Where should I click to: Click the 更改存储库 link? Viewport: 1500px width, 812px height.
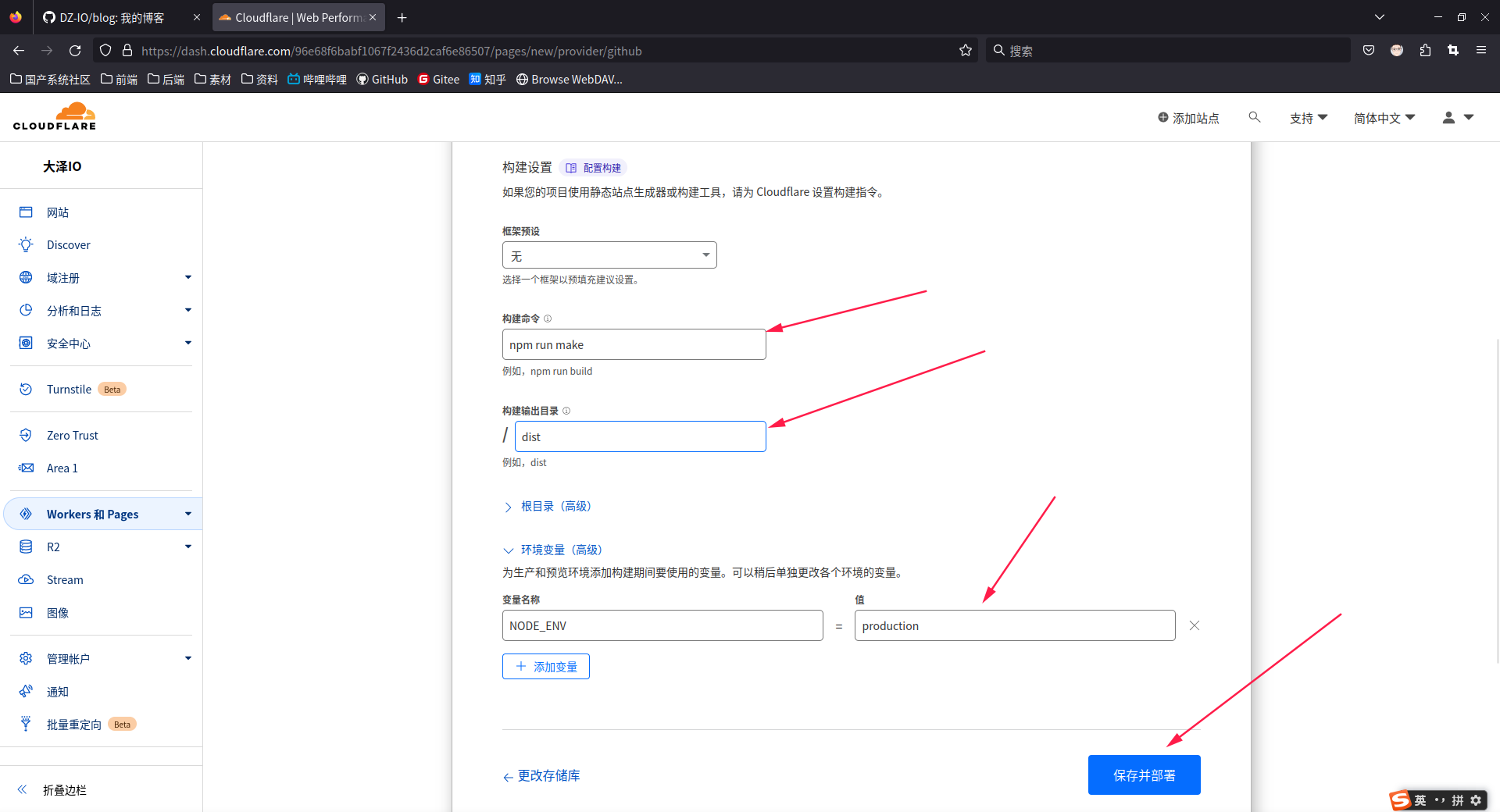point(541,775)
